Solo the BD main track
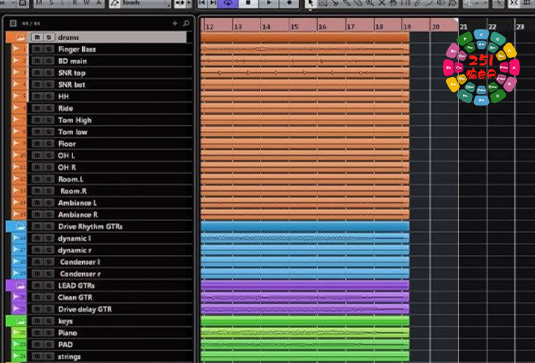The image size is (535, 363). pyautogui.click(x=49, y=61)
